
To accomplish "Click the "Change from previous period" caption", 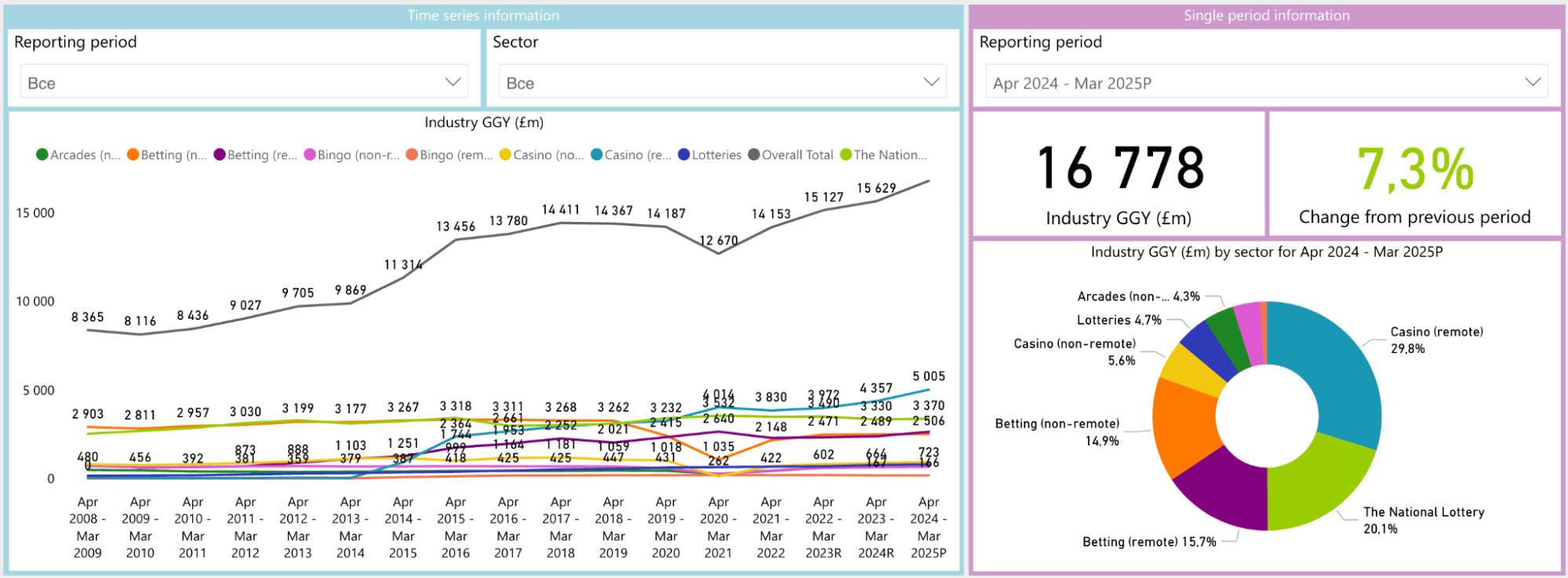I will (x=1415, y=217).
